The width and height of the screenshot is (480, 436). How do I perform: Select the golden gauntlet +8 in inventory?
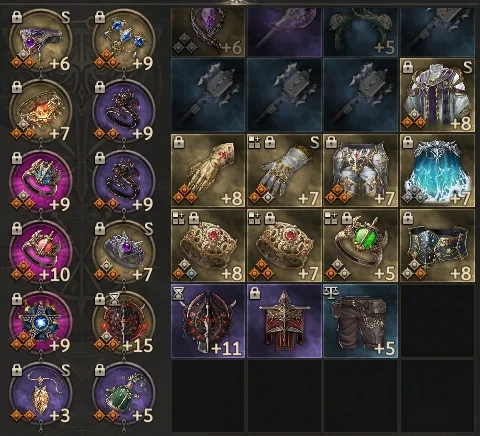tap(208, 170)
